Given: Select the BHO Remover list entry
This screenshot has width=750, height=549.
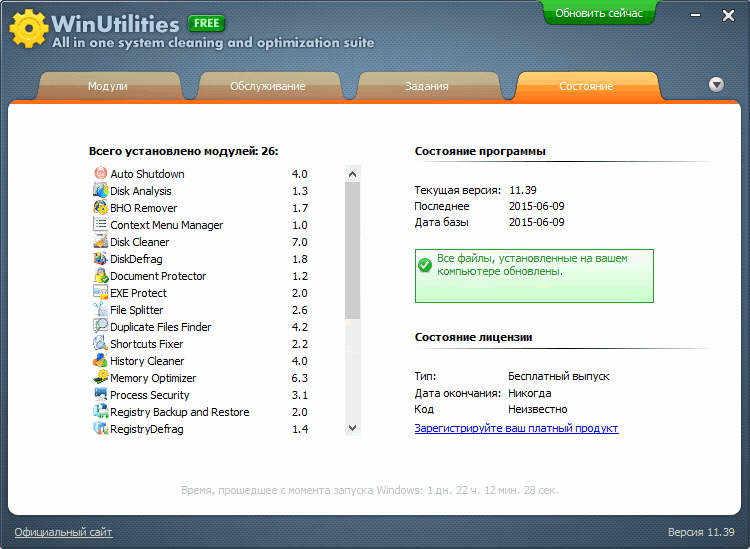Looking at the screenshot, I should [201, 208].
